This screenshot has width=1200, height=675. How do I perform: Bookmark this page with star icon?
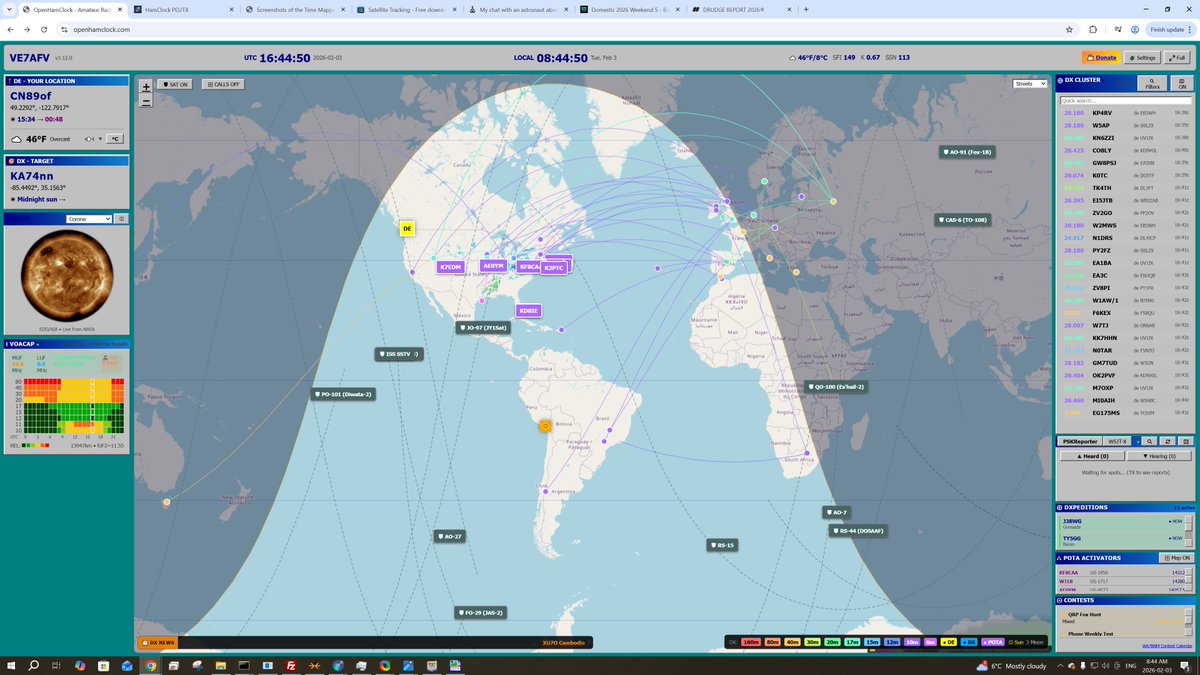pyautogui.click(x=1070, y=29)
